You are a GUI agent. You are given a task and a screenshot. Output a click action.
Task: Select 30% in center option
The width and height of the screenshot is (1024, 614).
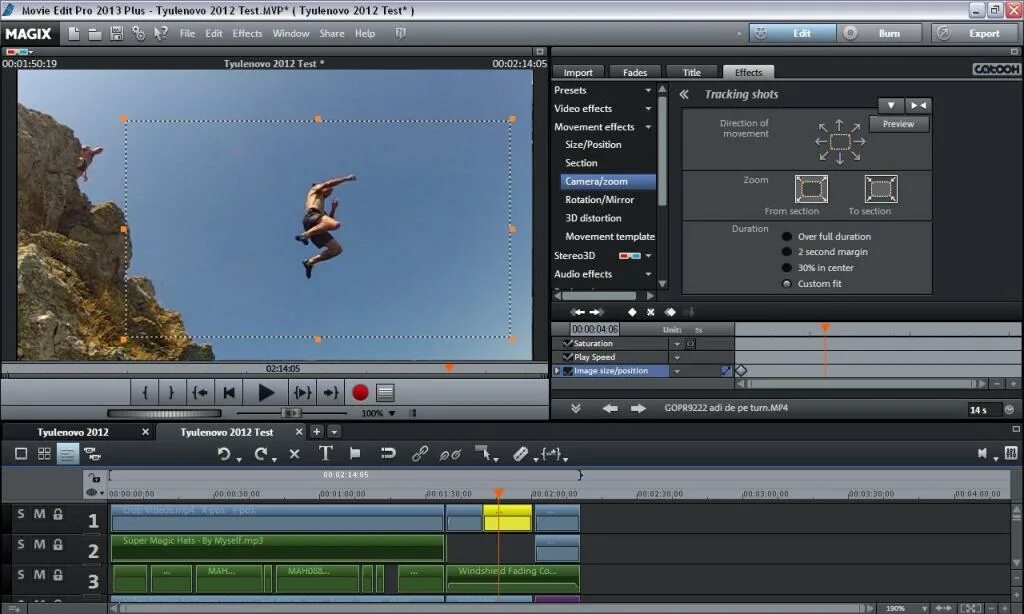tap(787, 267)
